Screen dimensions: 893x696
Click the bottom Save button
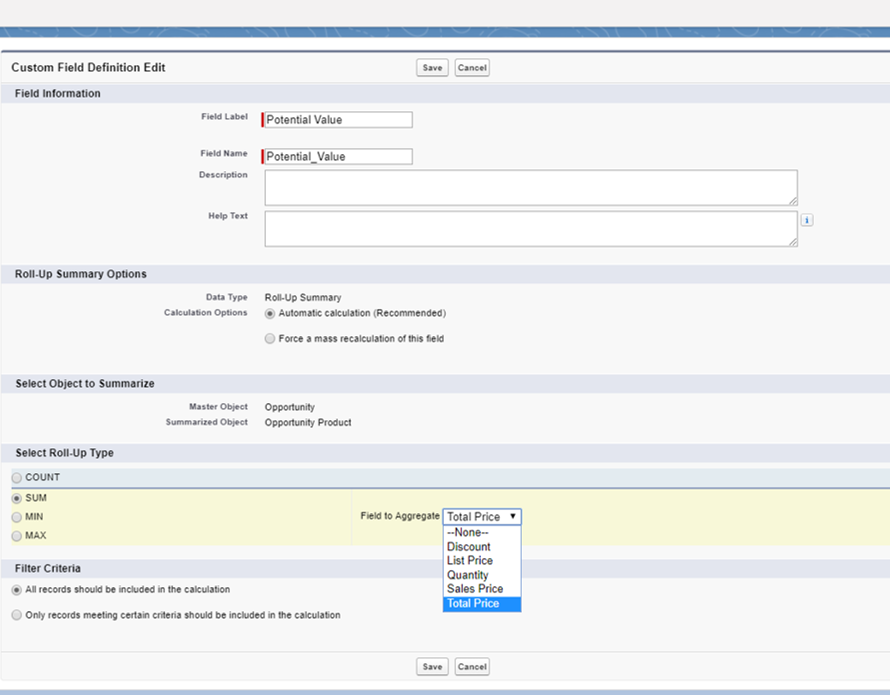(432, 667)
